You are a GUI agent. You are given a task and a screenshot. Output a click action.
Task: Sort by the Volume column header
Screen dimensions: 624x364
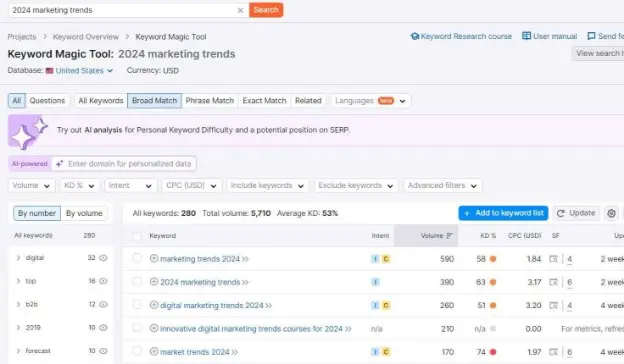pyautogui.click(x=426, y=236)
